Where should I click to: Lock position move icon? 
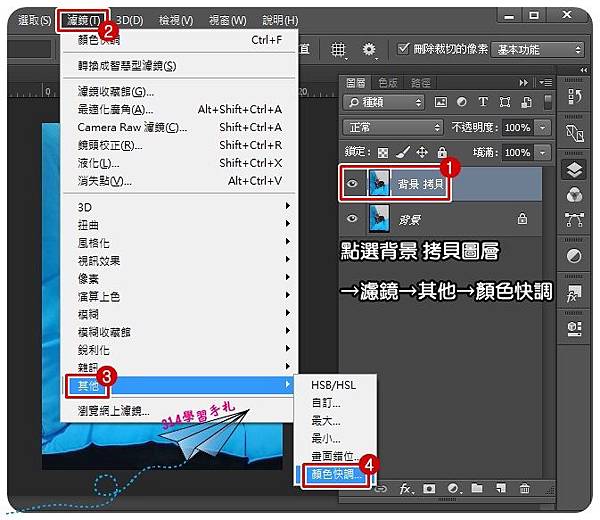[x=422, y=153]
